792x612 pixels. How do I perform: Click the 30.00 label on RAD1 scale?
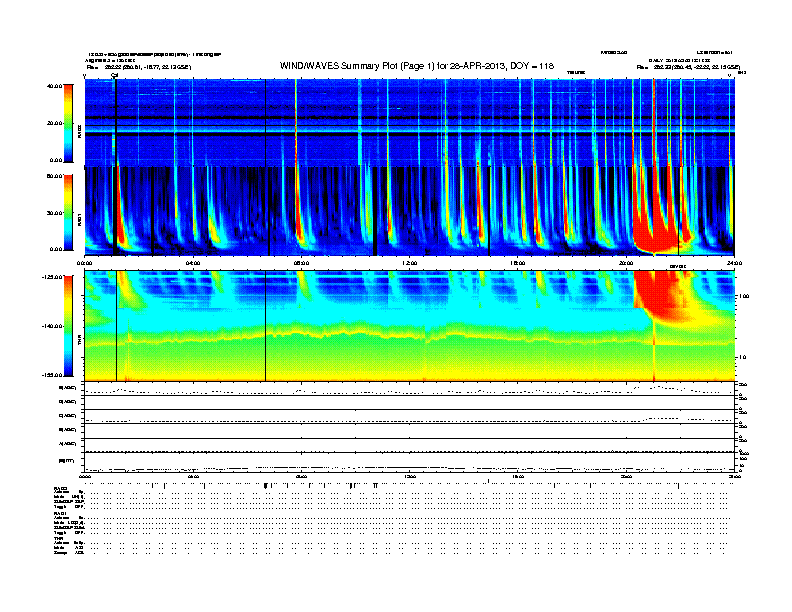click(x=55, y=213)
